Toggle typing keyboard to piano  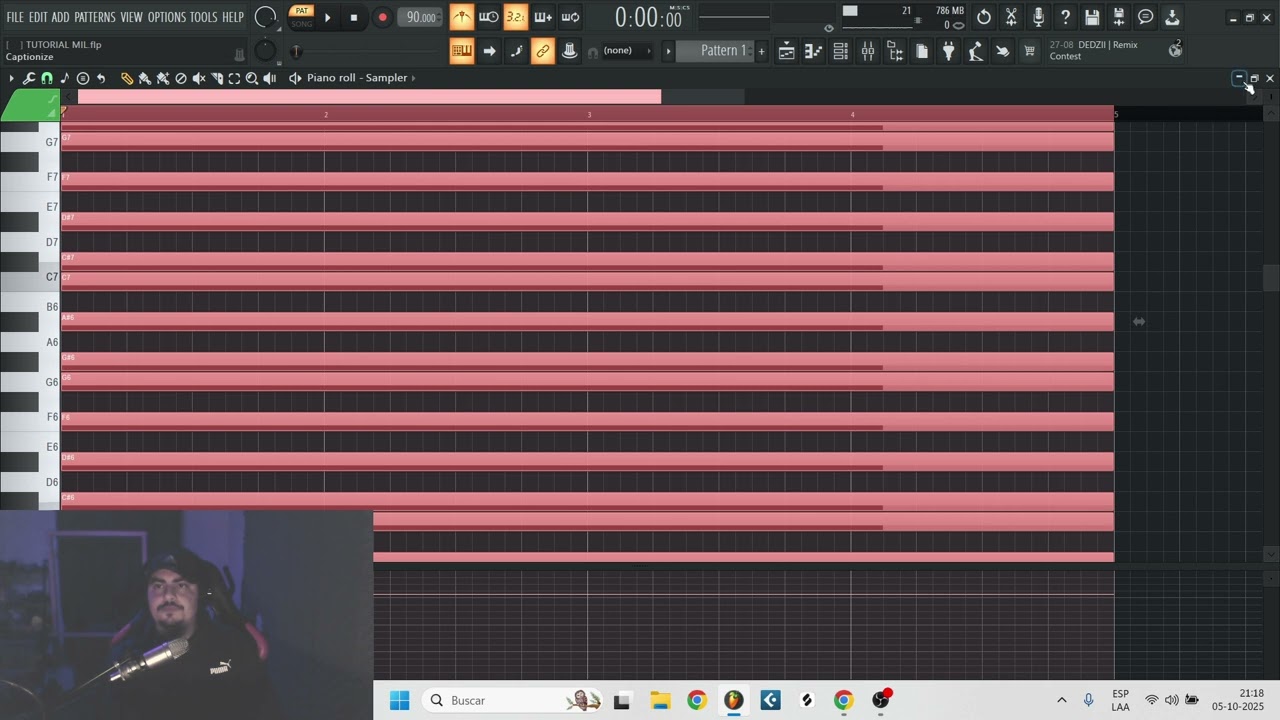[x=461, y=51]
